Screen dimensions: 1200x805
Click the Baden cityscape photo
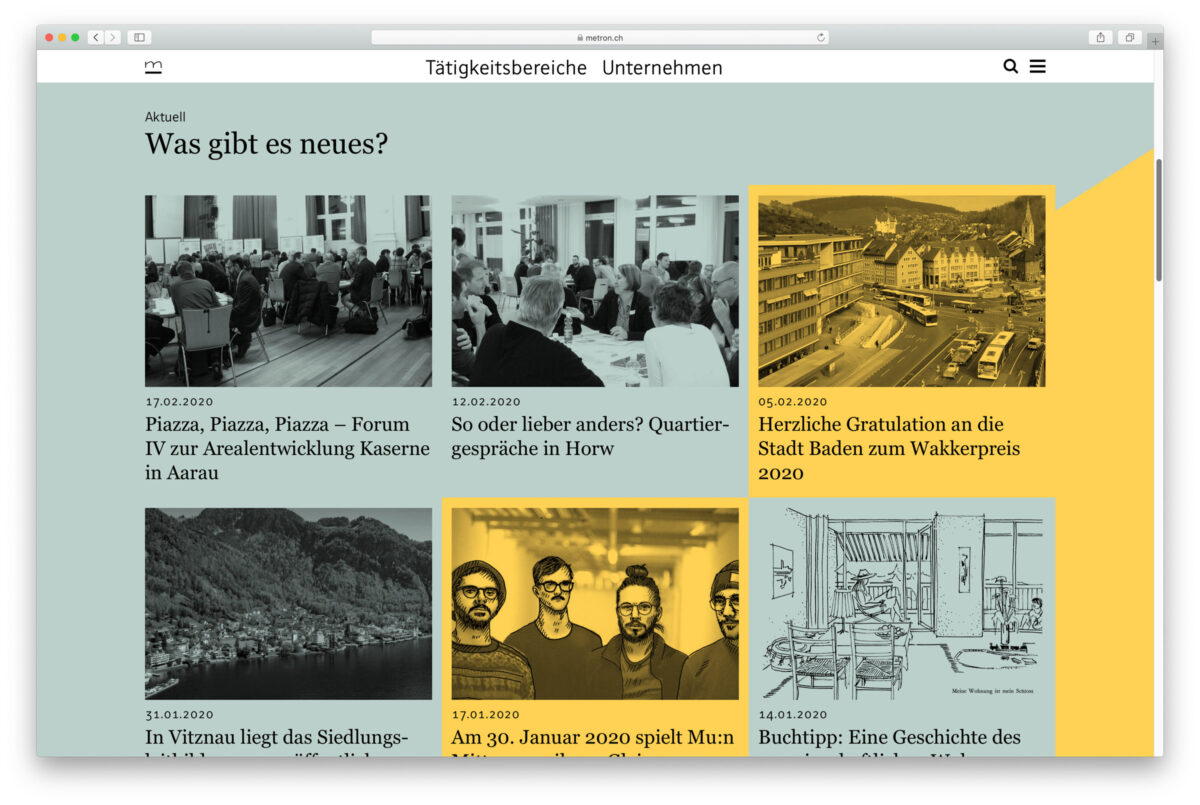click(x=901, y=291)
